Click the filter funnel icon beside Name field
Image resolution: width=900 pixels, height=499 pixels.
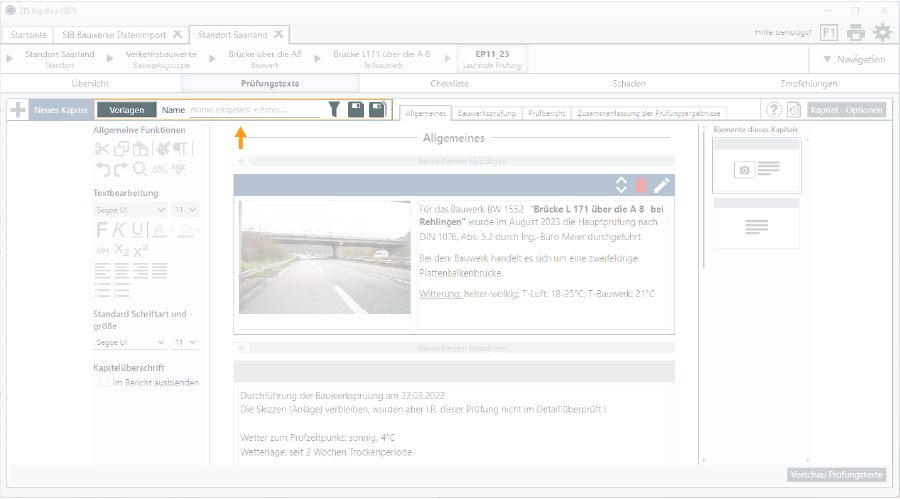(334, 110)
